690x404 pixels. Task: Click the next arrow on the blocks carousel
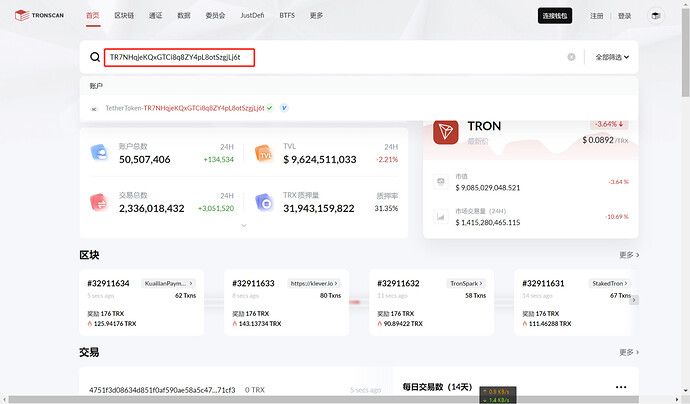[x=634, y=300]
